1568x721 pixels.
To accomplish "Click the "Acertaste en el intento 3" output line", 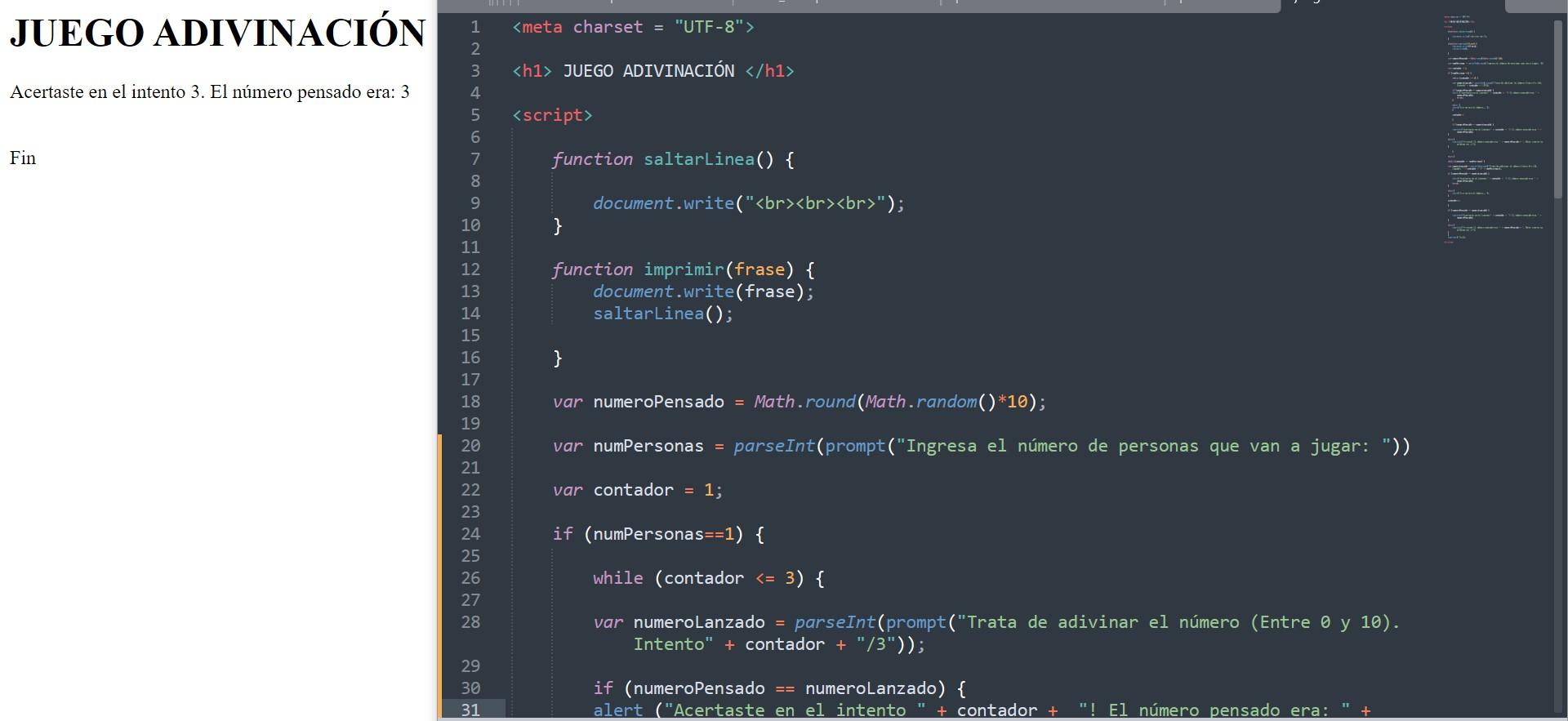I will point(210,91).
